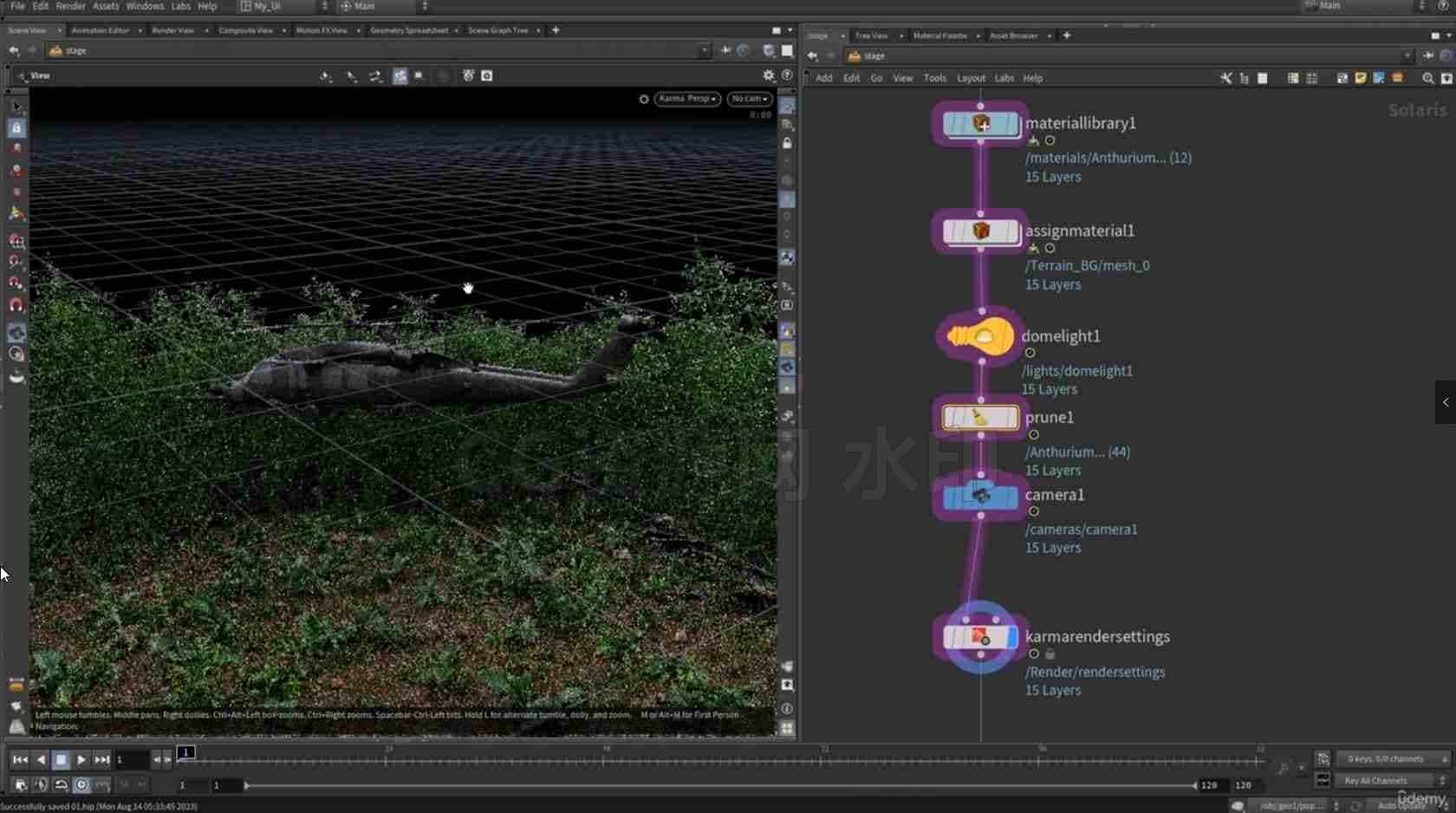The height and width of the screenshot is (813, 1456).
Task: Select the camera1 node icon
Action: (x=980, y=497)
